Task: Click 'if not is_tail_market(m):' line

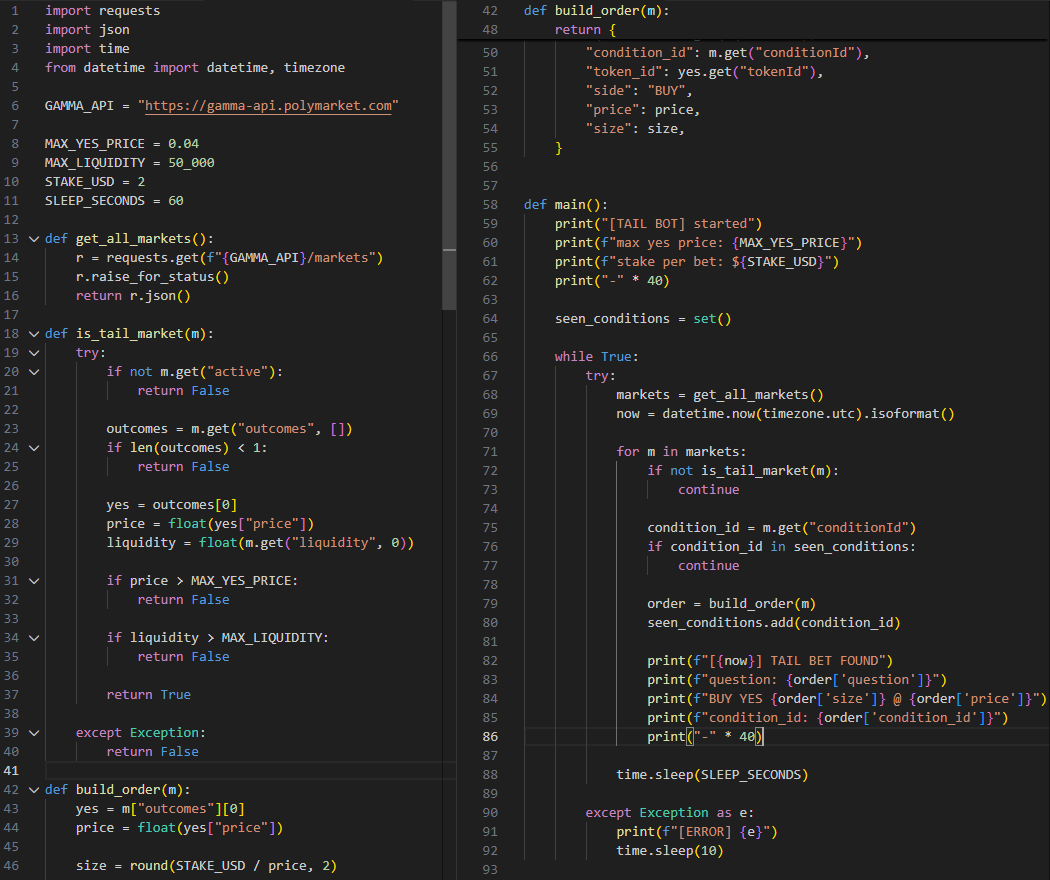Action: [743, 471]
